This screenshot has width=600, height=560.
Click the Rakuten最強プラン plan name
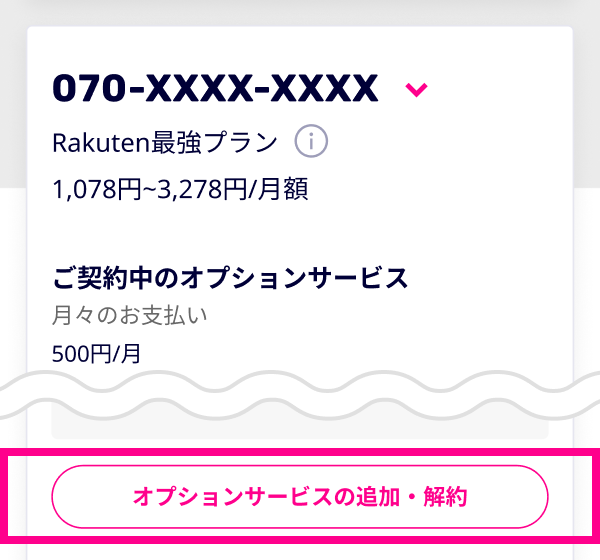(x=165, y=143)
